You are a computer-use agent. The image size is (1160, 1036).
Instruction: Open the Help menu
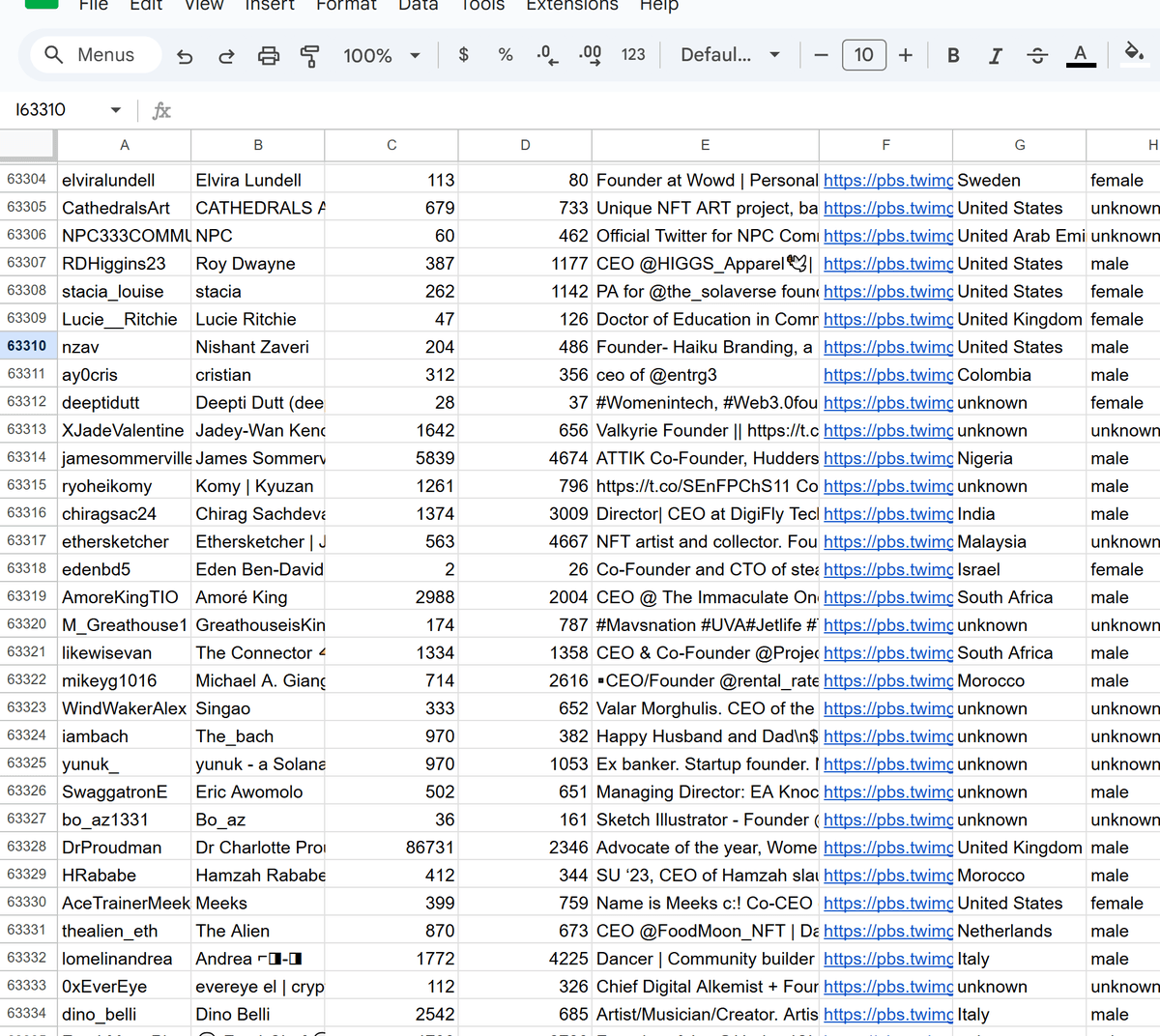(659, 5)
